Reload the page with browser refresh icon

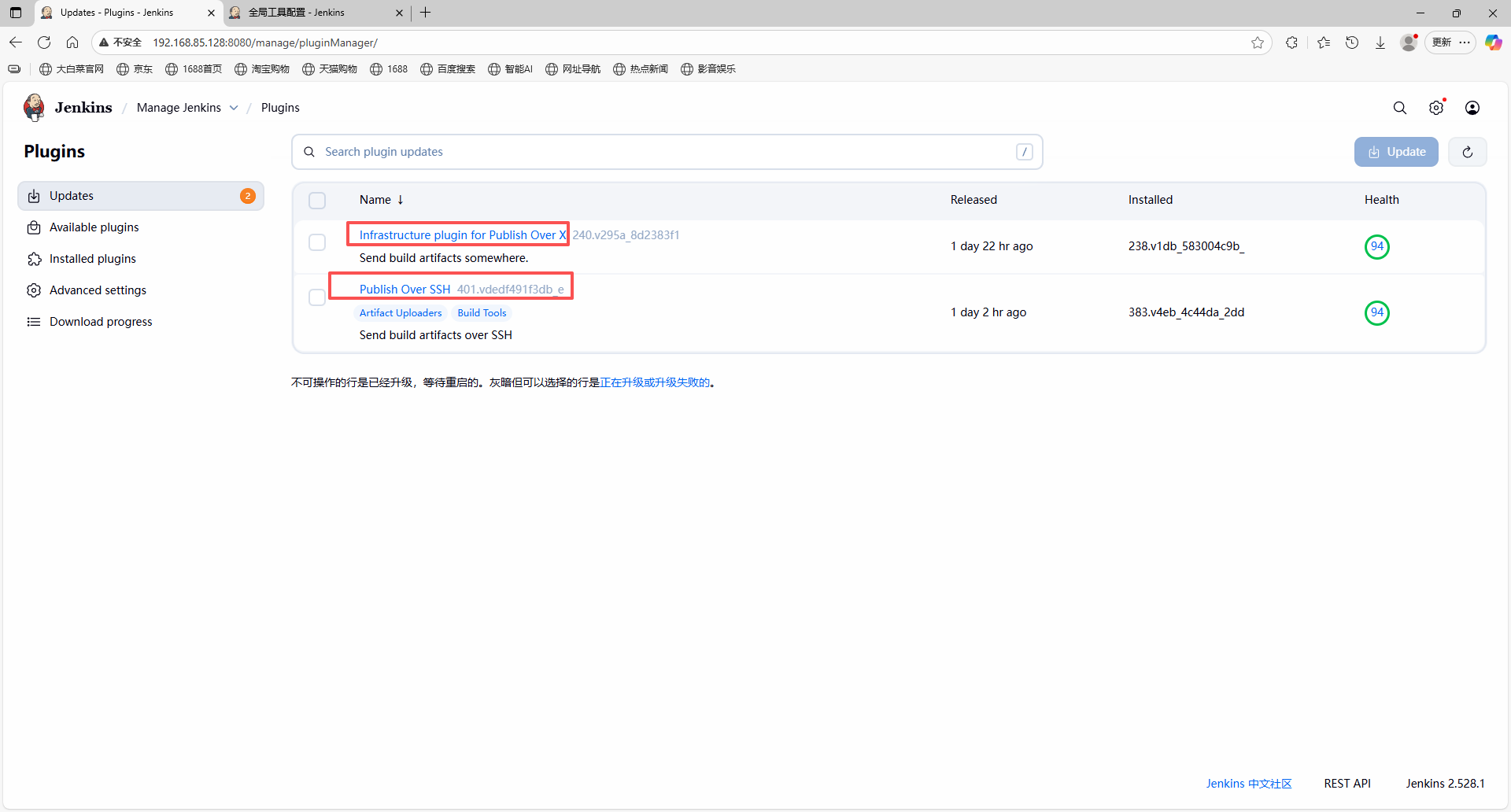[x=44, y=42]
